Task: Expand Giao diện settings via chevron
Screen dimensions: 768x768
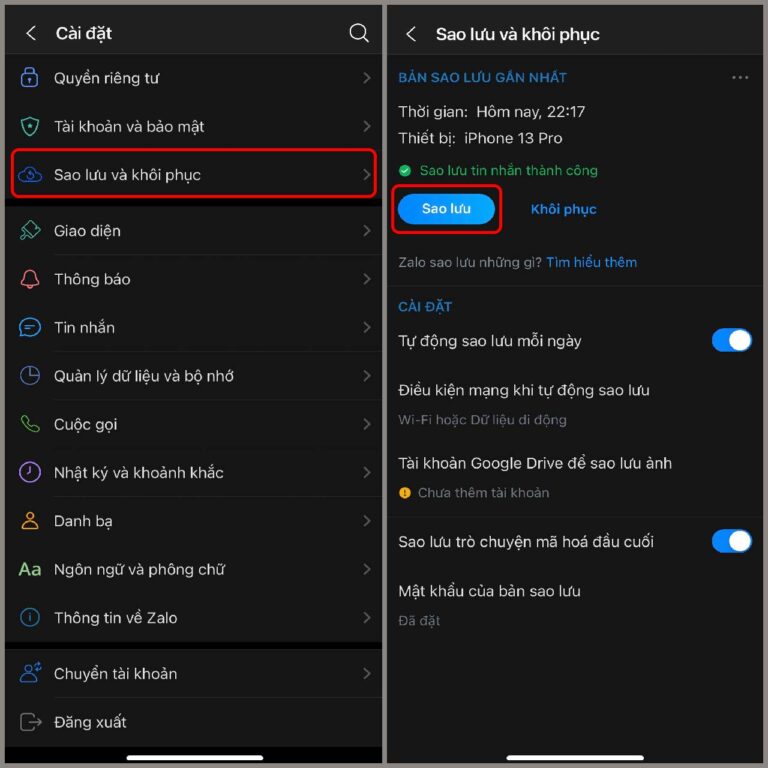Action: coord(366,231)
